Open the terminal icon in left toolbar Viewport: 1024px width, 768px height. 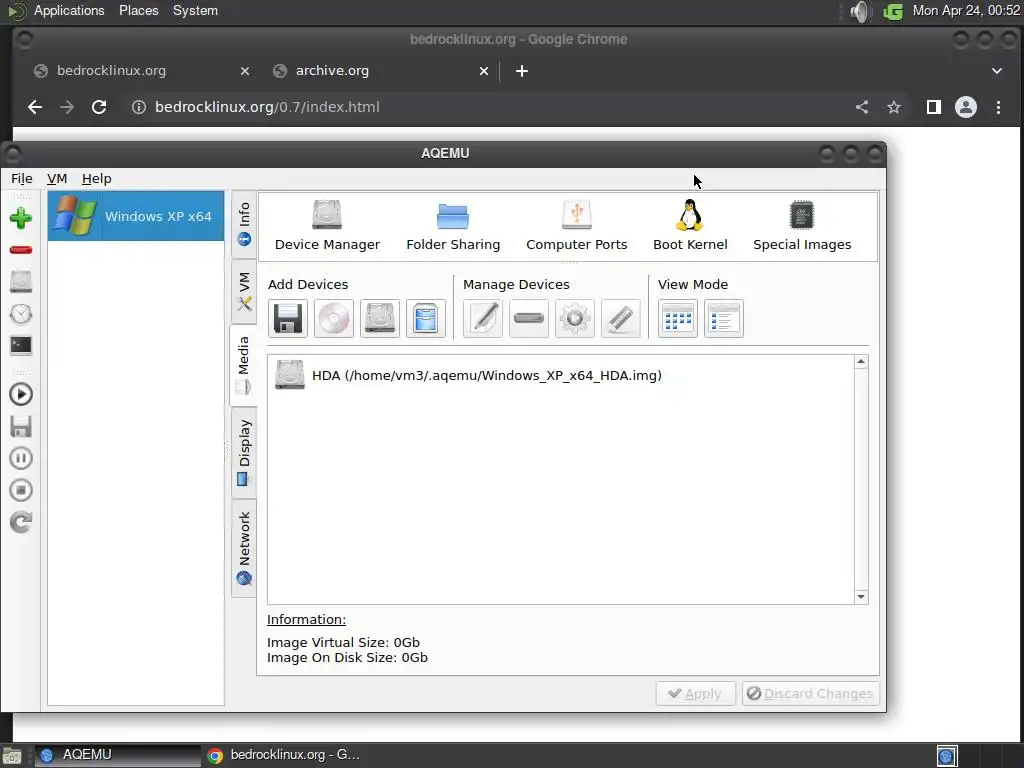click(x=21, y=345)
